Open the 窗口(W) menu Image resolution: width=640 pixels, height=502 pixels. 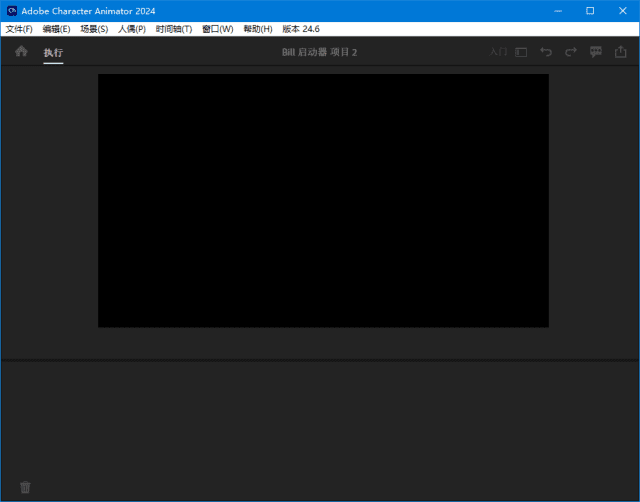point(218,29)
